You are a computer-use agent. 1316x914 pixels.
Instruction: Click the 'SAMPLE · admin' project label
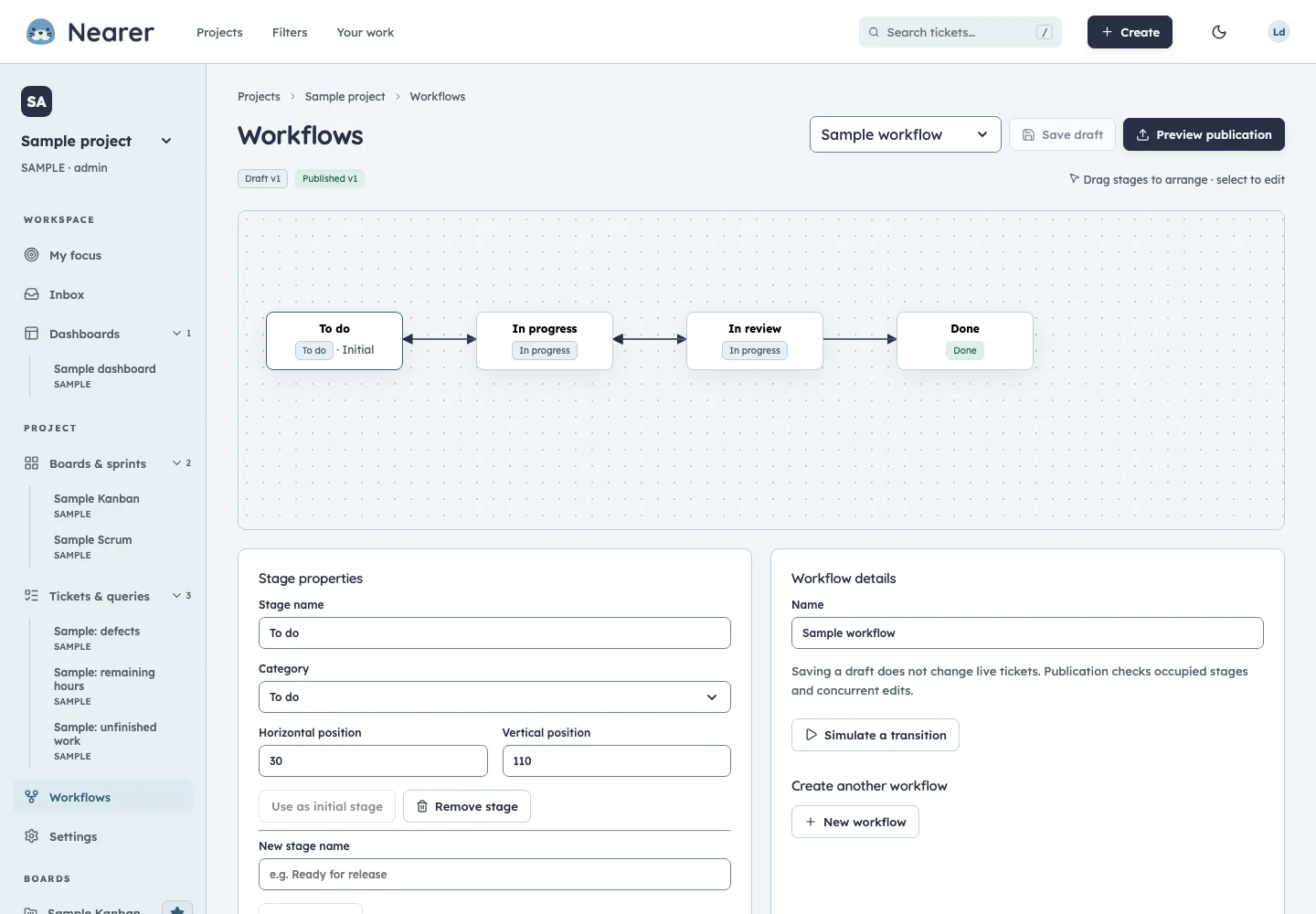(x=64, y=167)
